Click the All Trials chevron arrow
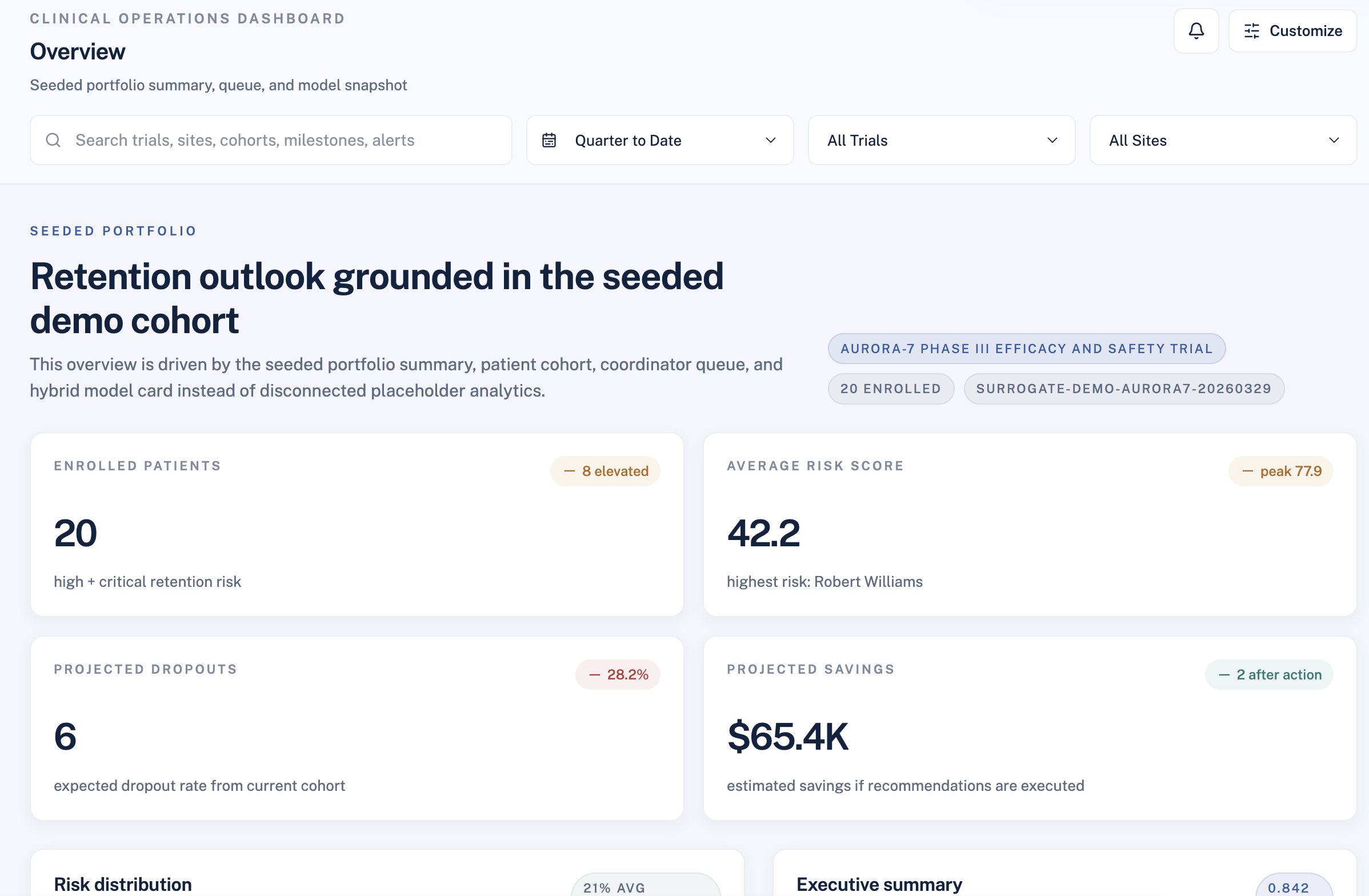Screen dimensions: 1369x896 pyautogui.click(x=1052, y=140)
